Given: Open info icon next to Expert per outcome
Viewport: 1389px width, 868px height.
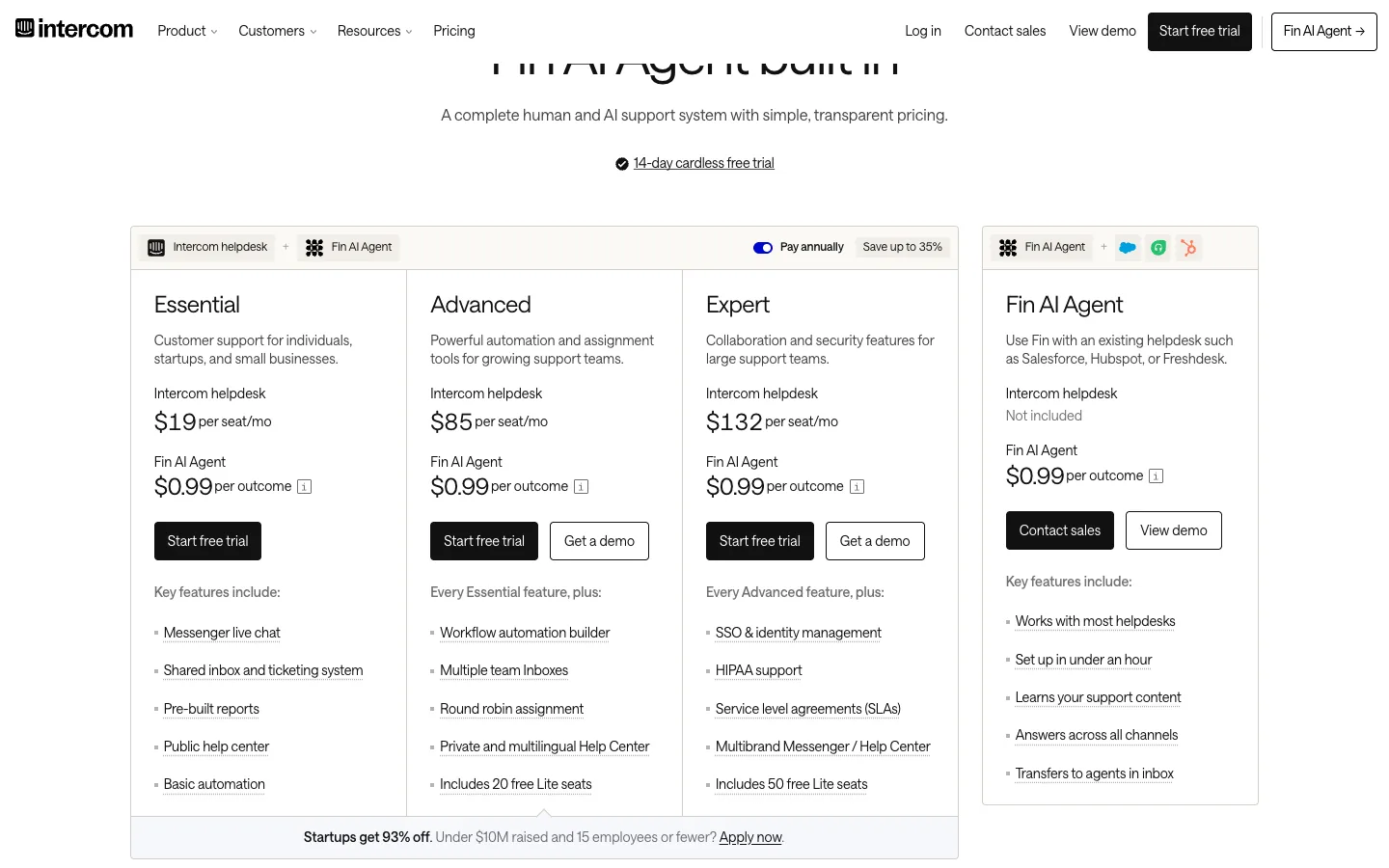Looking at the screenshot, I should click(x=857, y=487).
